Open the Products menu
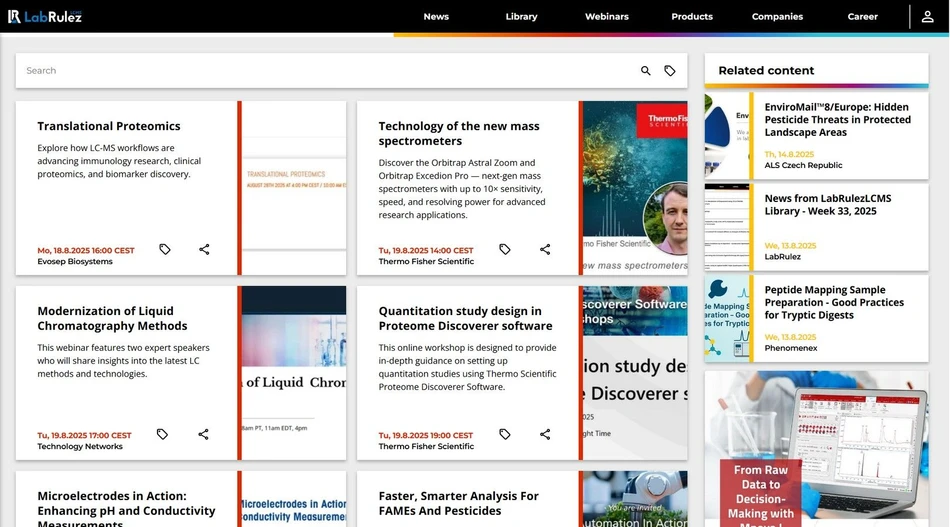The image size is (950, 527). tap(692, 17)
